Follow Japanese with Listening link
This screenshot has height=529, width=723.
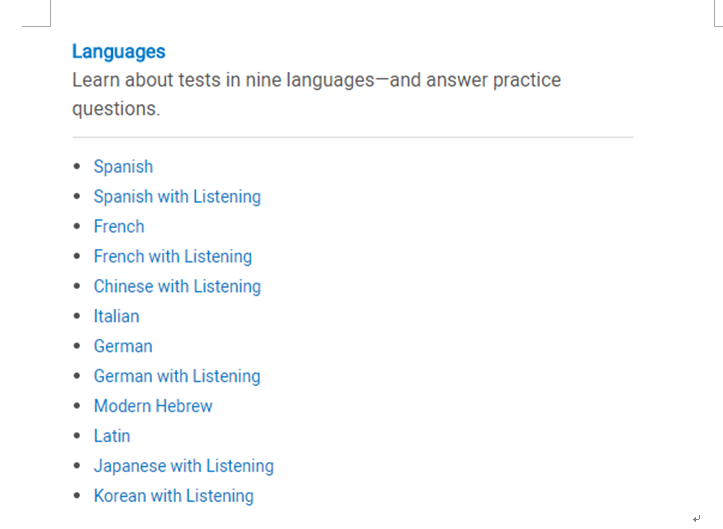click(184, 466)
